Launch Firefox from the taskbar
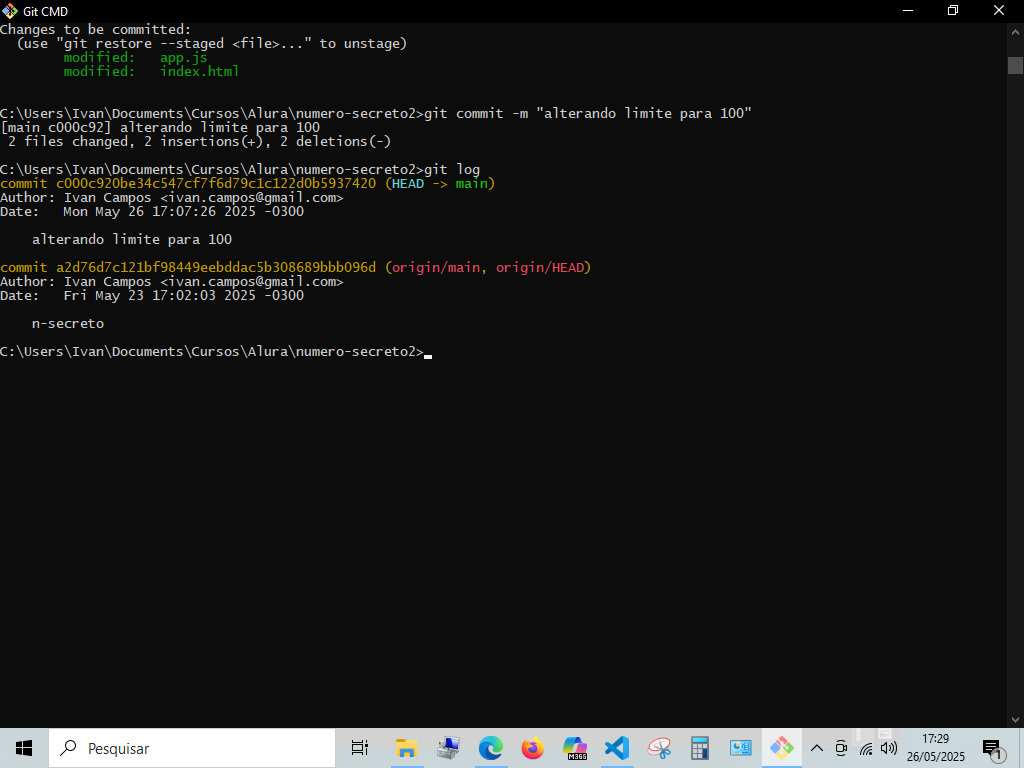The image size is (1024, 768). [x=532, y=748]
